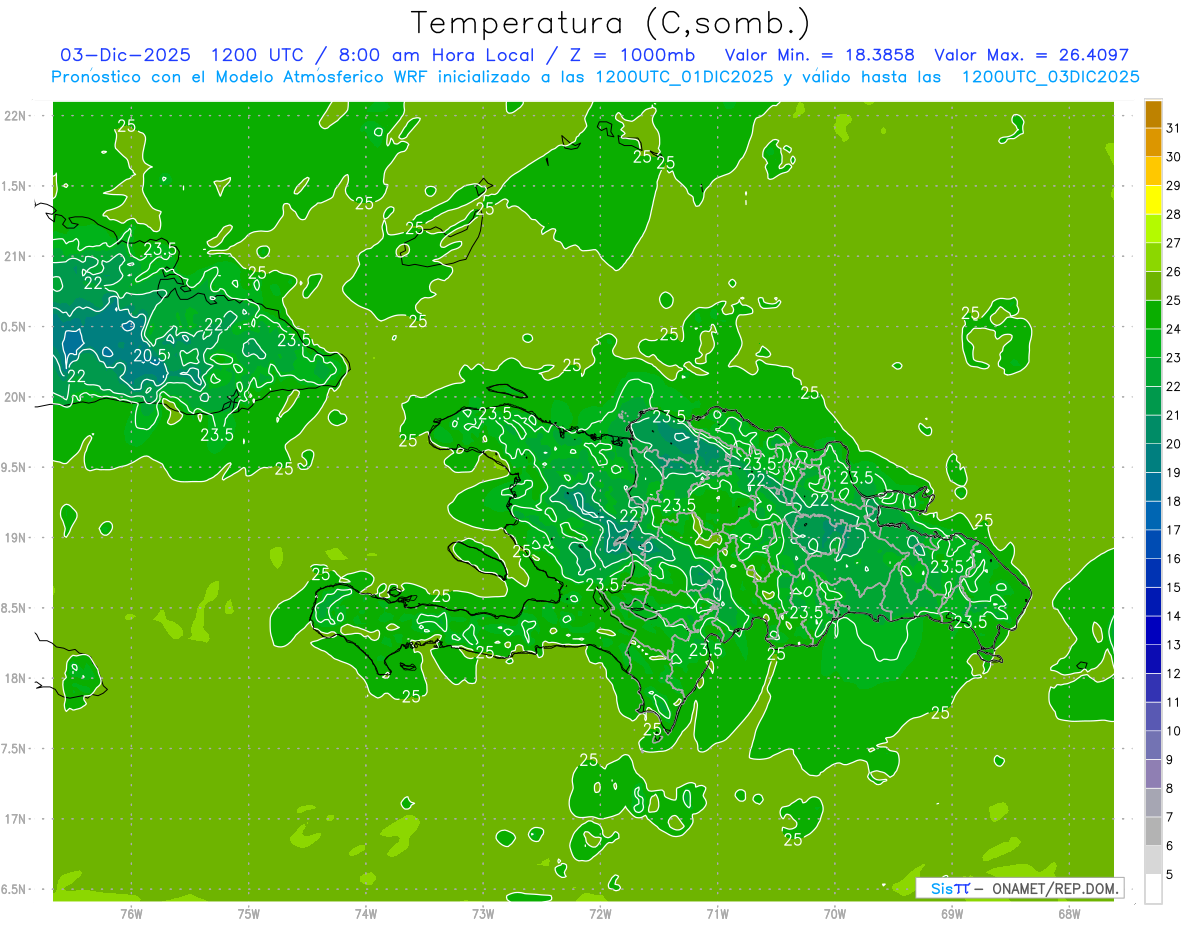
Task: Pick the brown-orange swatch above the 31 label
Action: point(1153,114)
